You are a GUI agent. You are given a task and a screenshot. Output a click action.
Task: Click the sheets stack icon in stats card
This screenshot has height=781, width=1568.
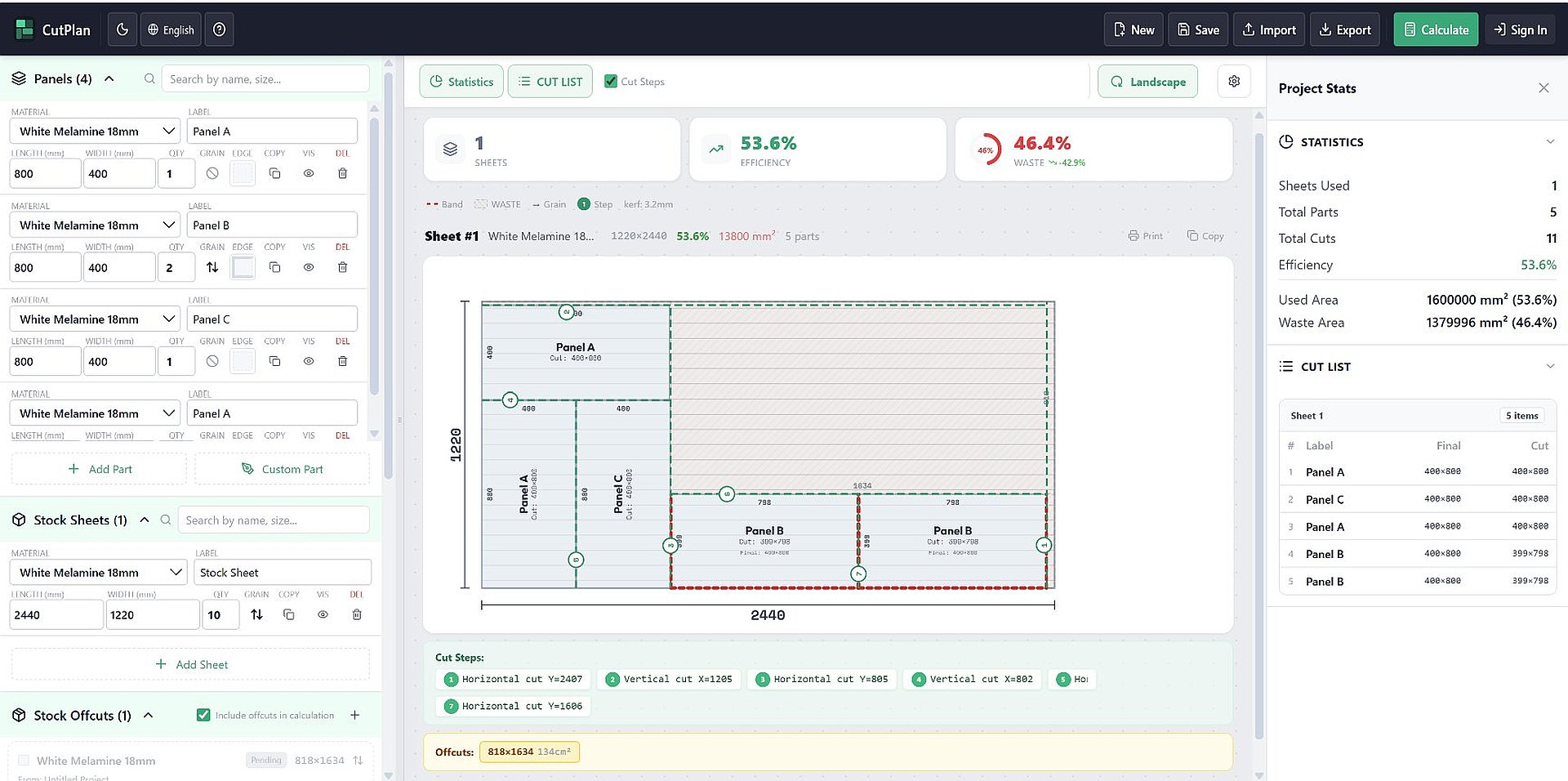[x=450, y=150]
